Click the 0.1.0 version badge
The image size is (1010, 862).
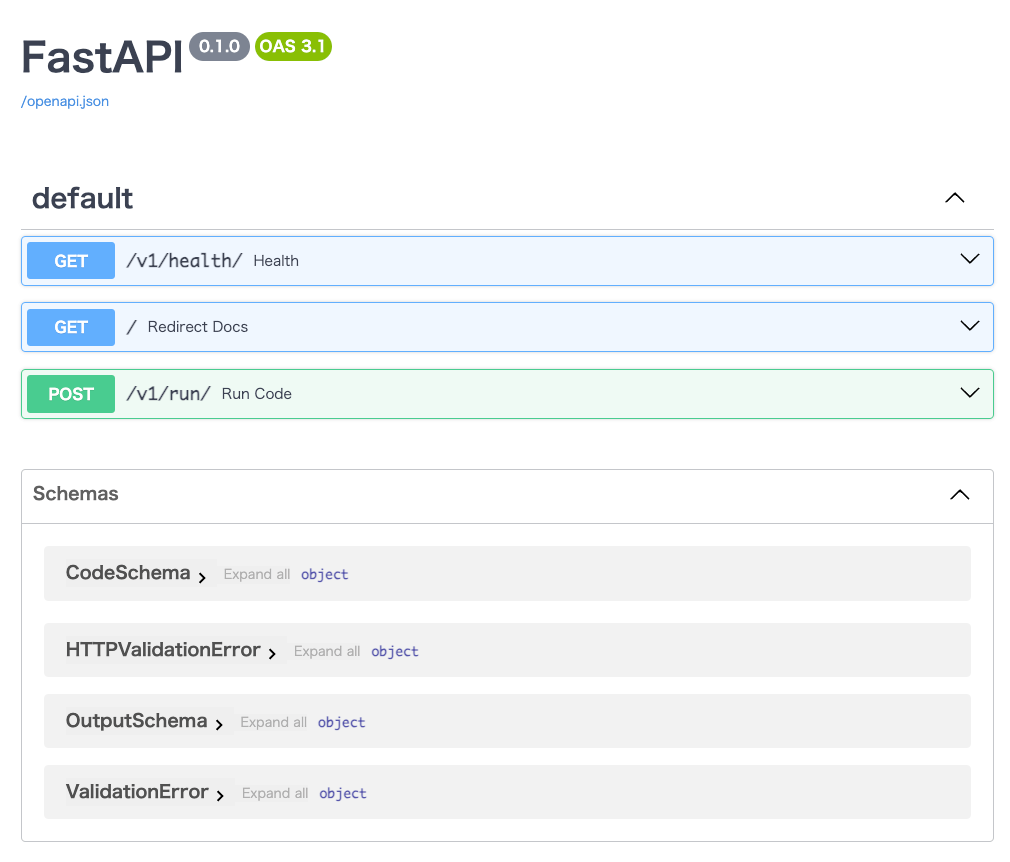pos(219,46)
